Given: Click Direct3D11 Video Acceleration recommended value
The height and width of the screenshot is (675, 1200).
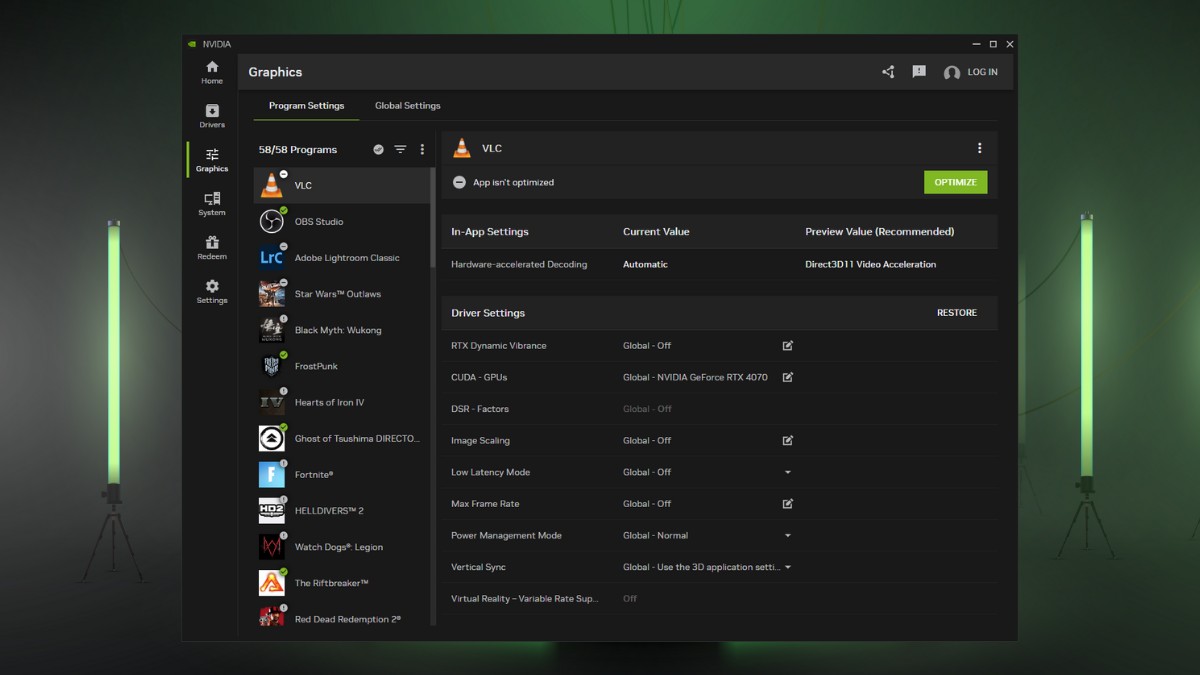Looking at the screenshot, I should pyautogui.click(x=871, y=265).
